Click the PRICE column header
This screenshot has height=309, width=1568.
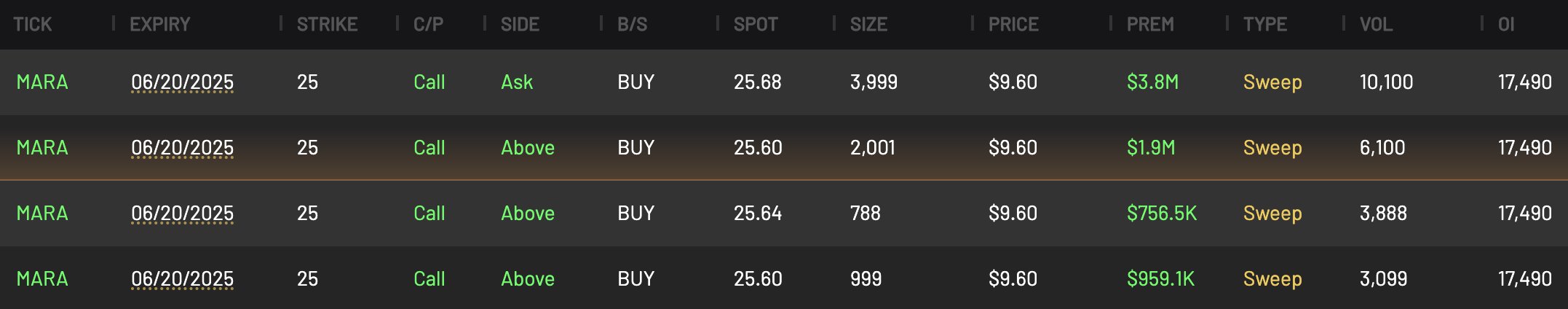coord(1013,25)
